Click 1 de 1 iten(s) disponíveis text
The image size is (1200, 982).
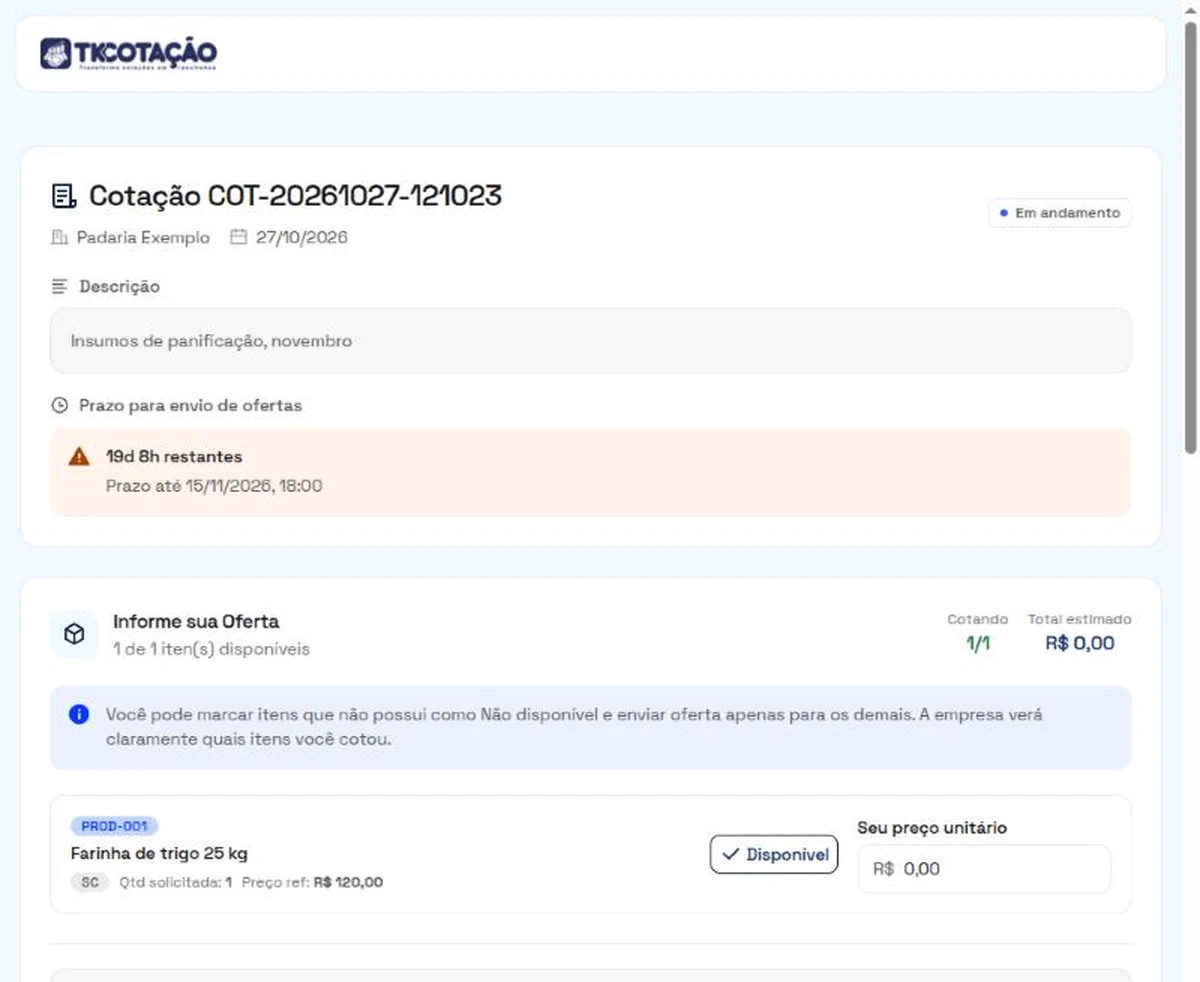coord(211,650)
